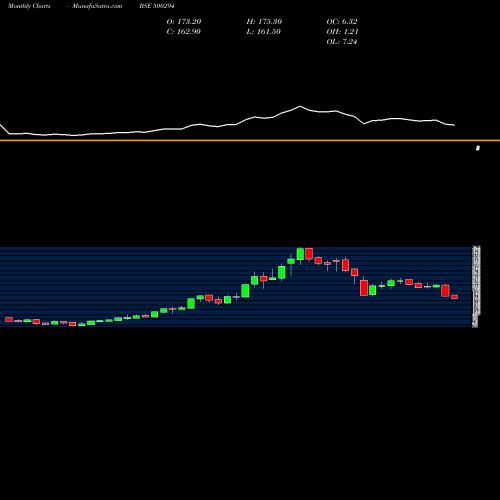Select the low price 'L: 161.50'

(263, 31)
